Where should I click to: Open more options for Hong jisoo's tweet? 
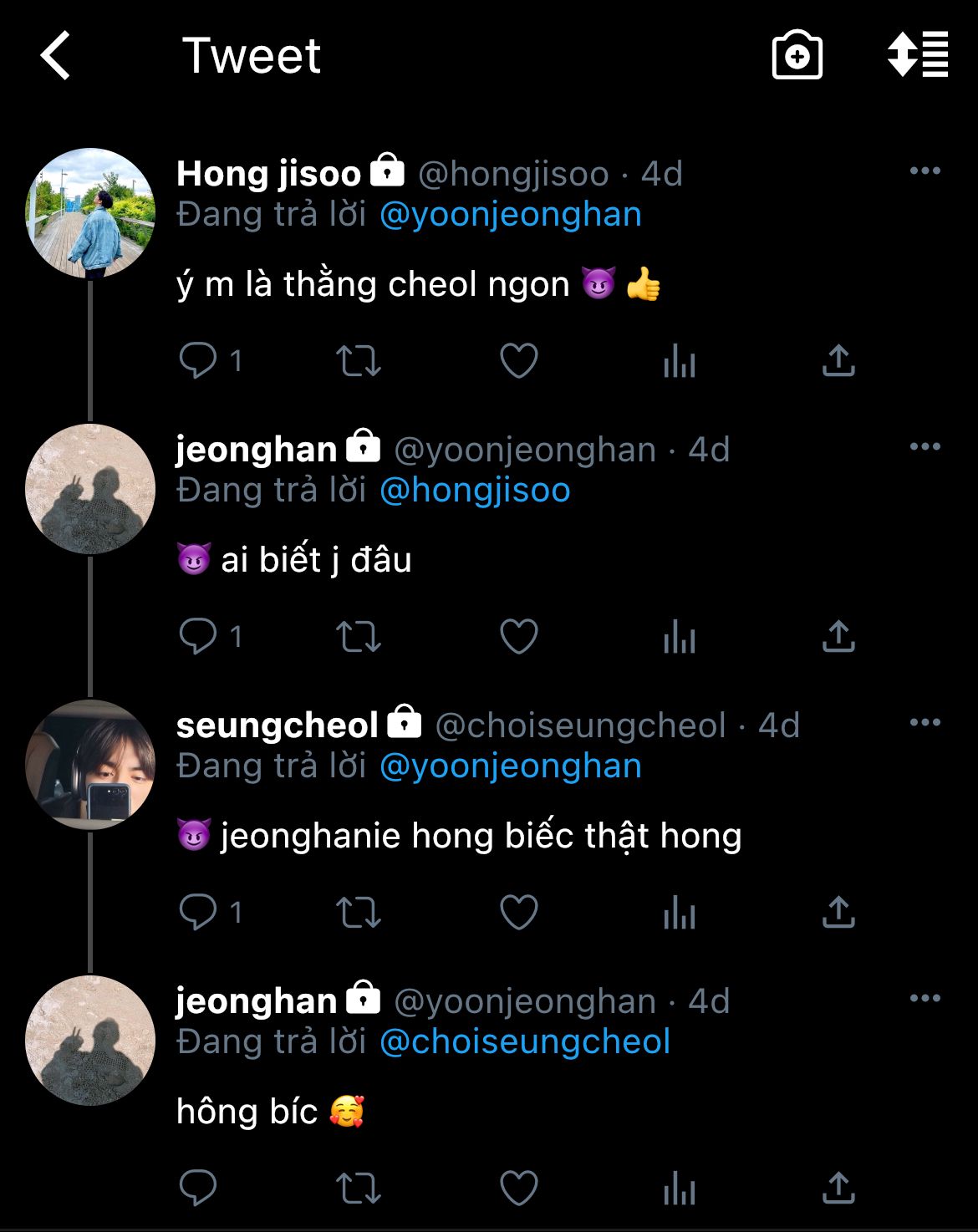tap(925, 171)
